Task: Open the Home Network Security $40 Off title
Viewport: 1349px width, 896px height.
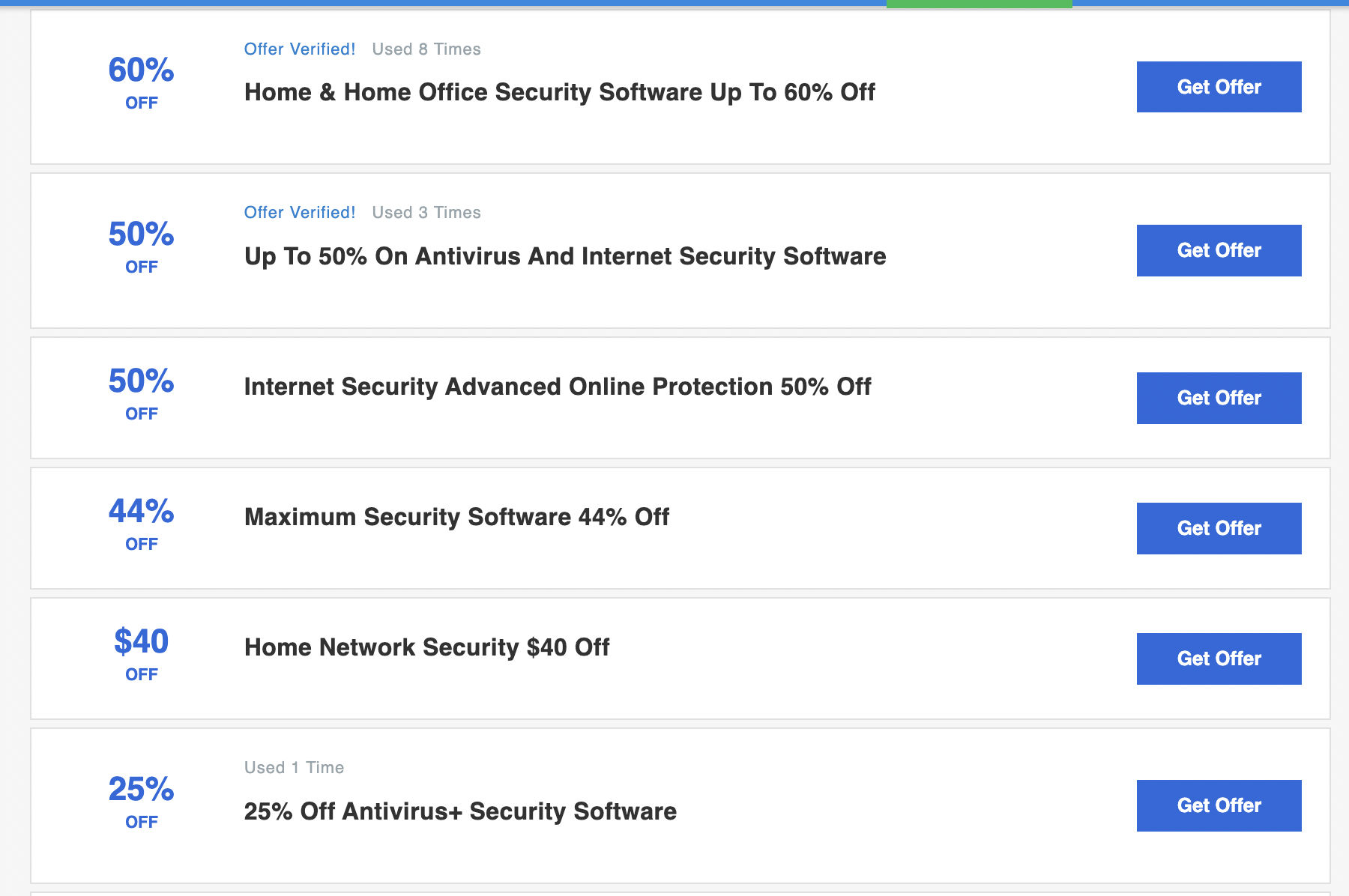Action: [426, 647]
